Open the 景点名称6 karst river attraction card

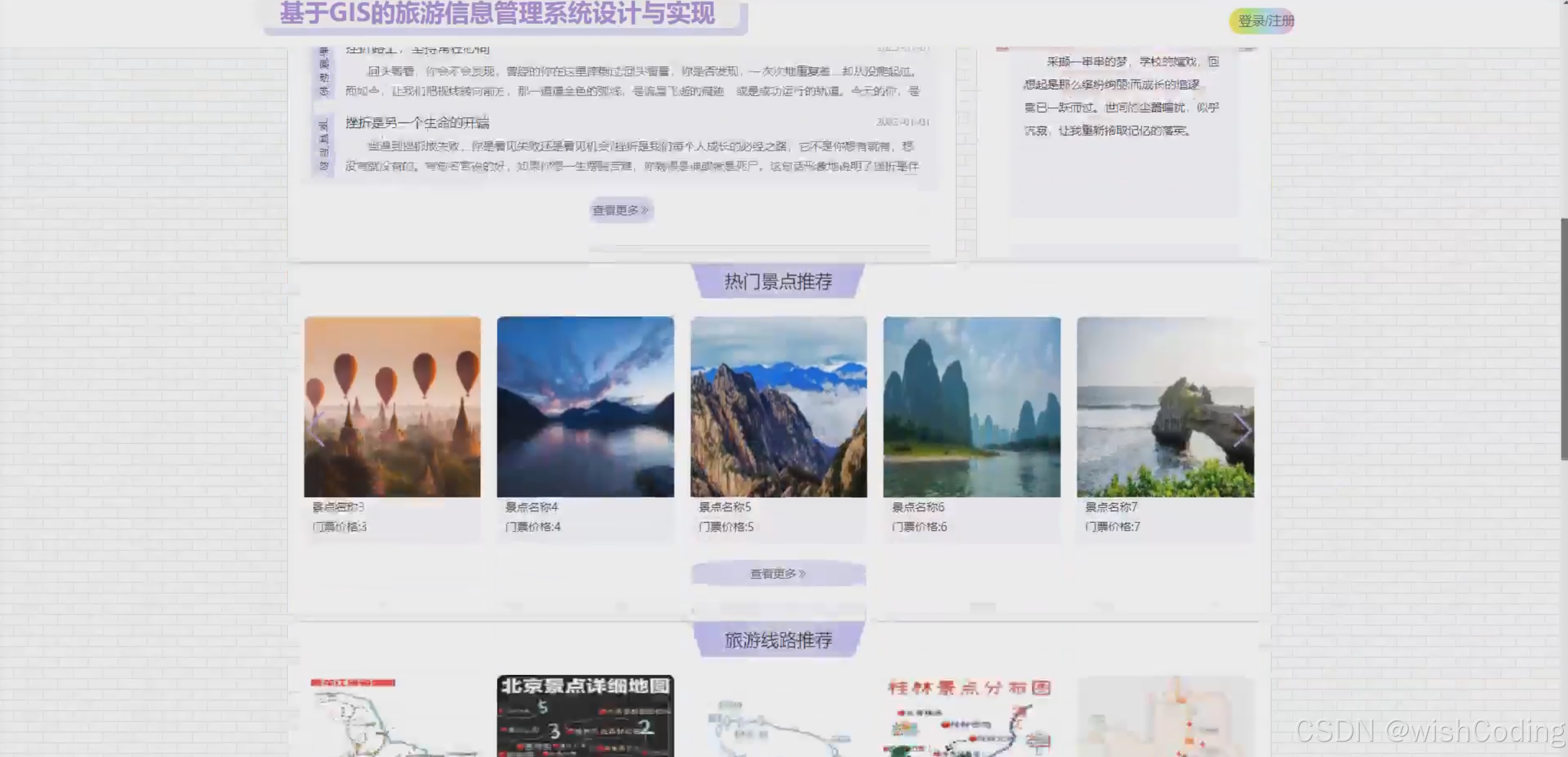pyautogui.click(x=972, y=408)
